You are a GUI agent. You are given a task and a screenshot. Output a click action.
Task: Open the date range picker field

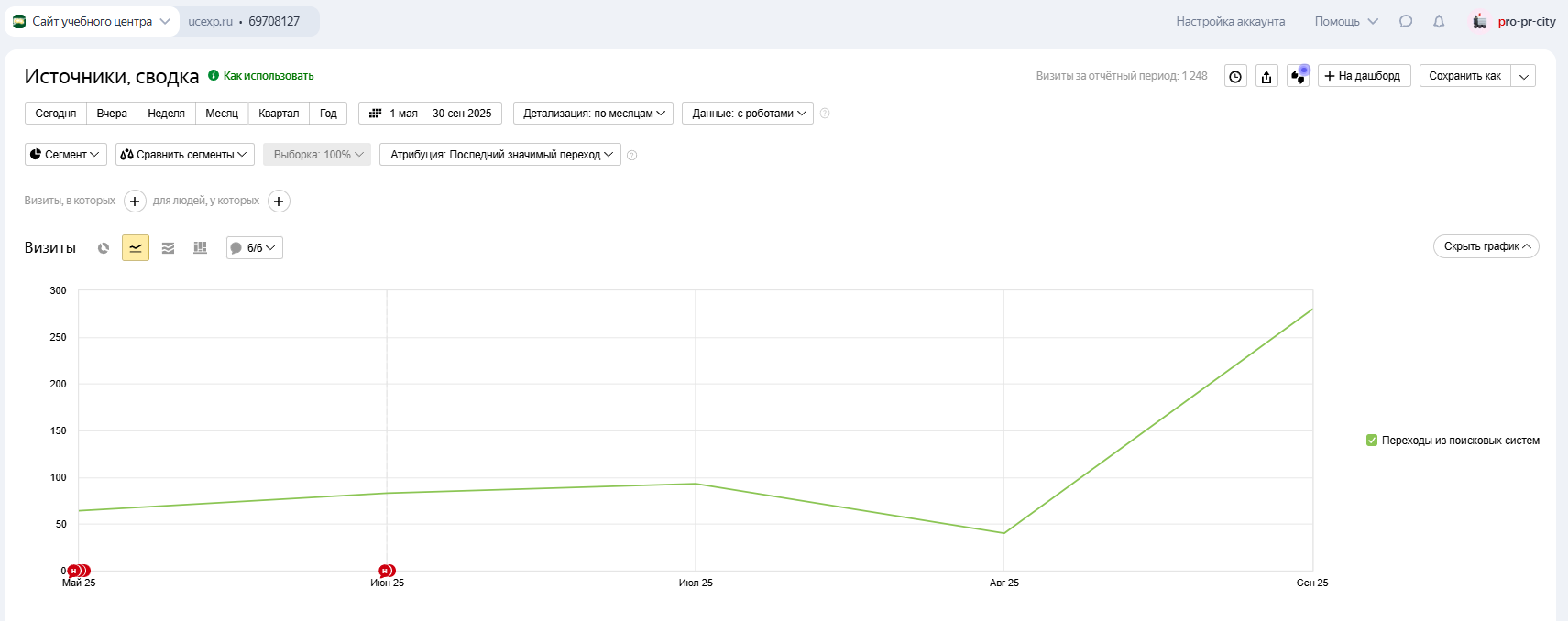tap(430, 114)
